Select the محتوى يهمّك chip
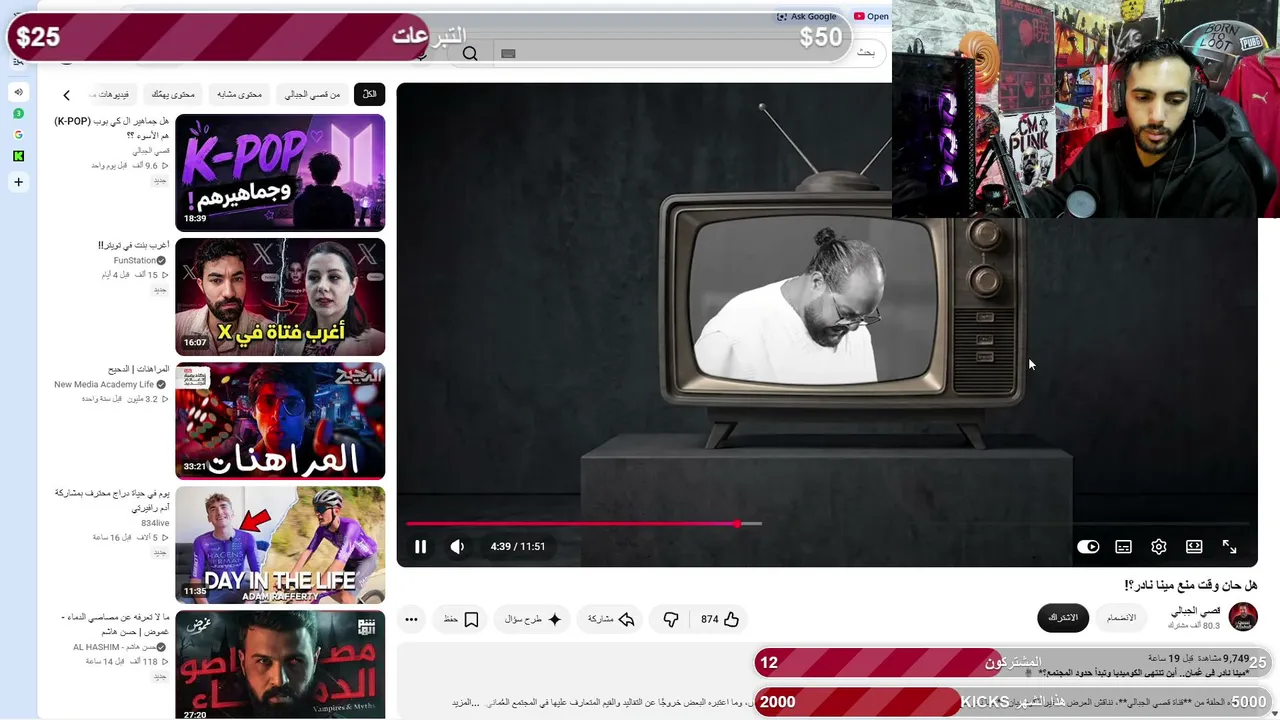Image resolution: width=1280 pixels, height=720 pixels. click(172, 94)
